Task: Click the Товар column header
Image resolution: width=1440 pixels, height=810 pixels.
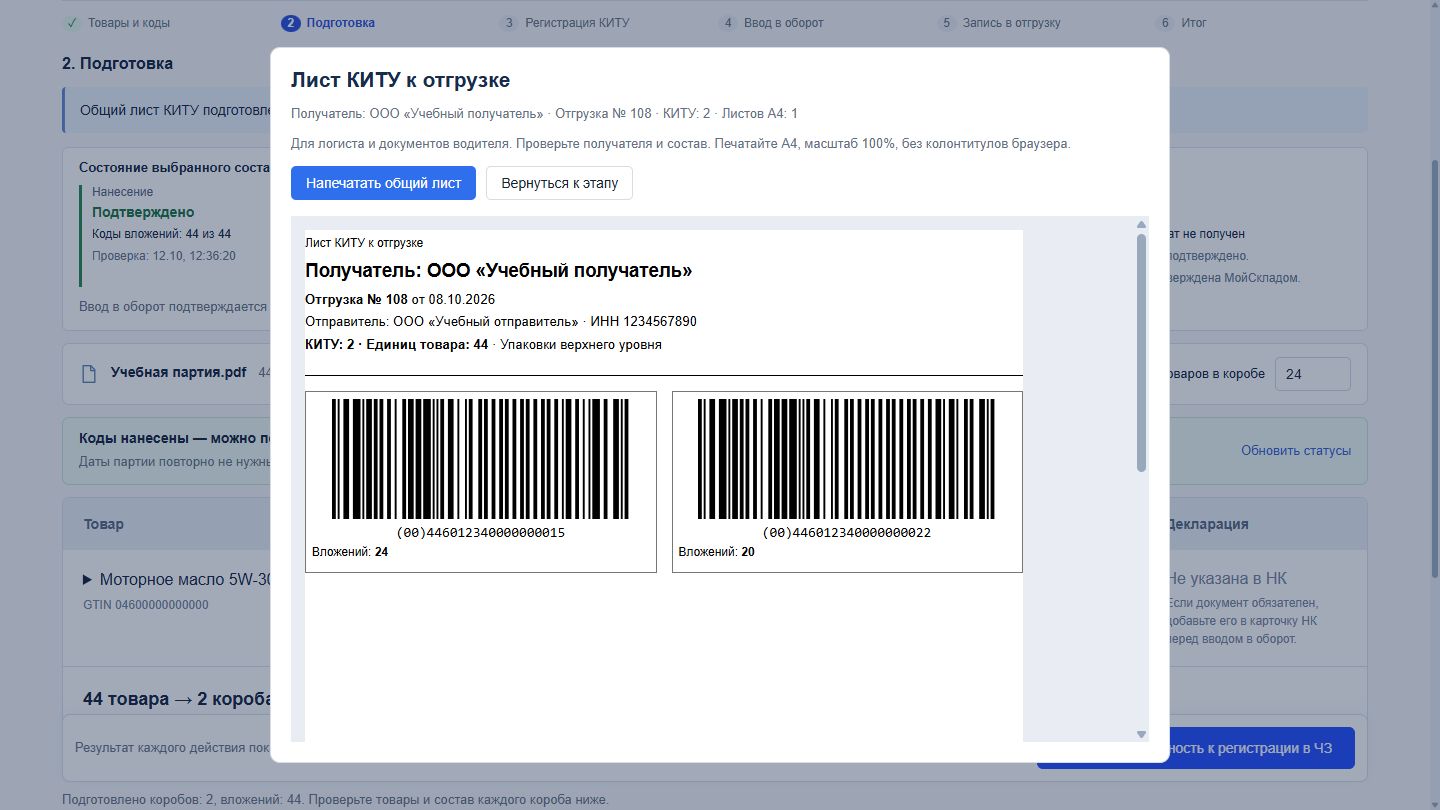Action: pyautogui.click(x=104, y=524)
